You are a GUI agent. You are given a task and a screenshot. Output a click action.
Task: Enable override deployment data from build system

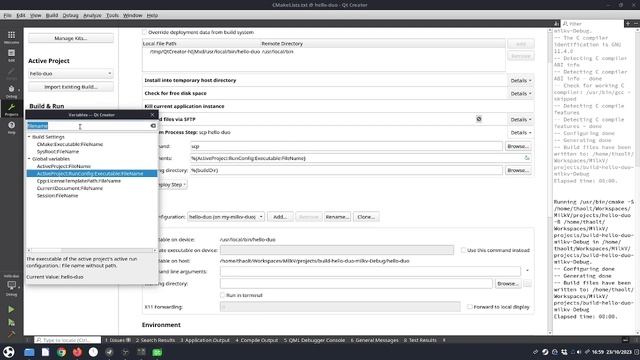(x=144, y=32)
